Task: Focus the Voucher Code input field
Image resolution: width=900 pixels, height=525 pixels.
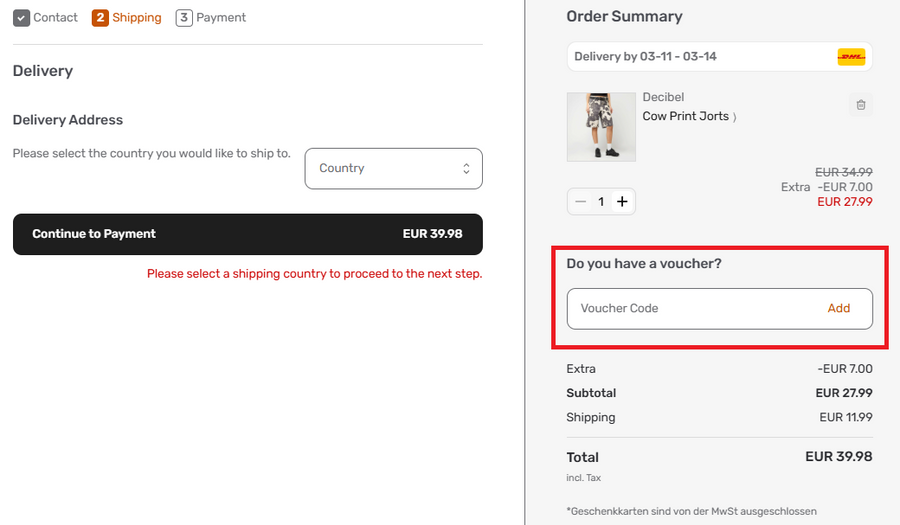Action: click(690, 308)
